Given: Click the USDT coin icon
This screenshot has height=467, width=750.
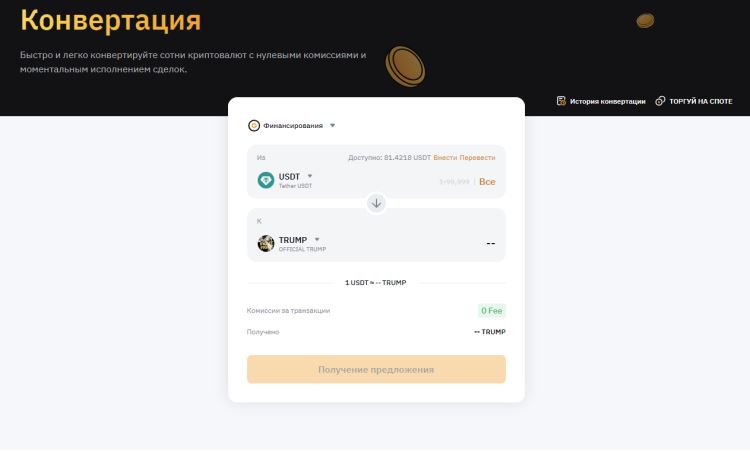Looking at the screenshot, I should 266,180.
